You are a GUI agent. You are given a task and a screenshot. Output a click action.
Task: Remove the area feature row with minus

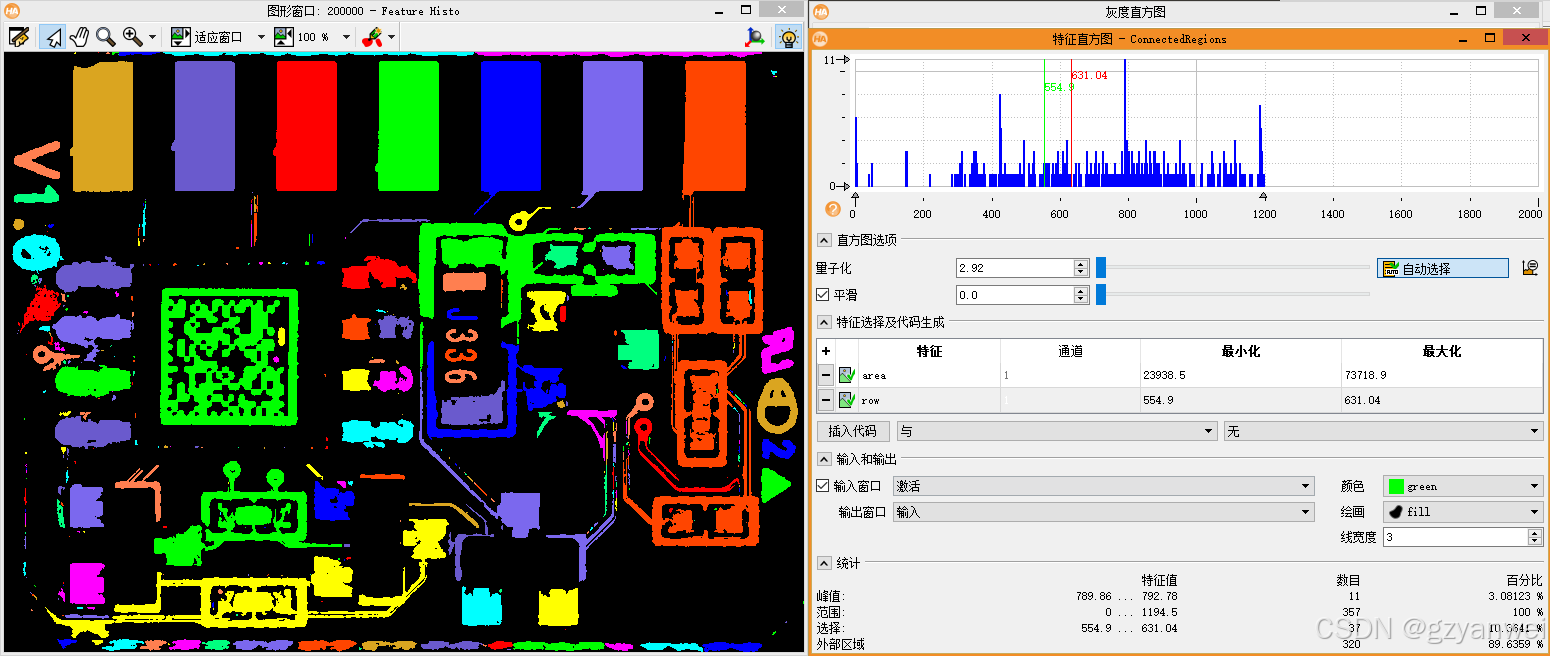click(x=826, y=375)
